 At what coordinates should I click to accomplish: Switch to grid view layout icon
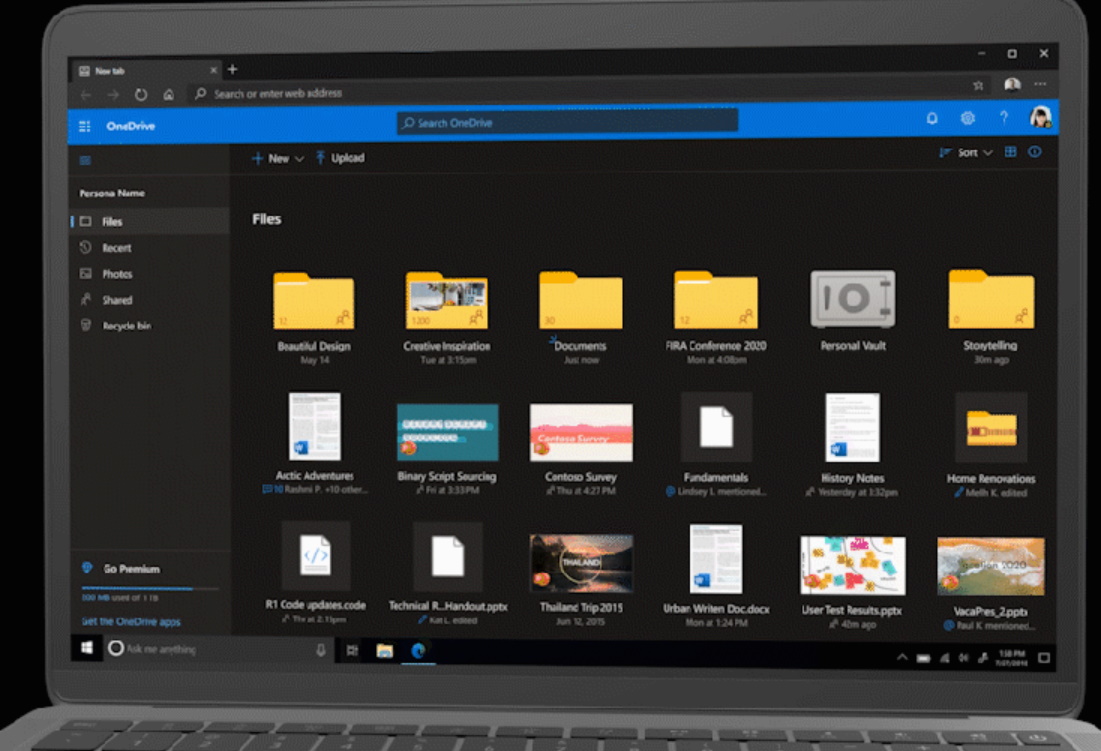1010,152
